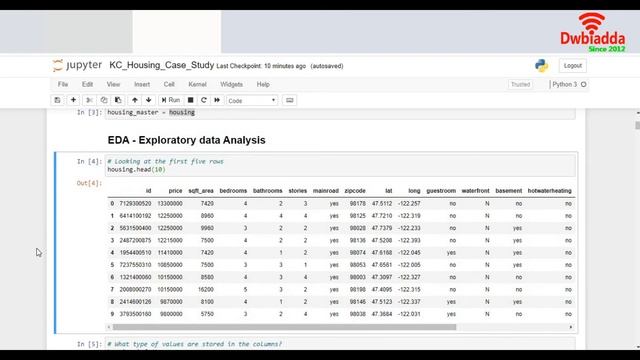Click the price column header
Viewport: 640px width, 360px height.
pyautogui.click(x=176, y=191)
